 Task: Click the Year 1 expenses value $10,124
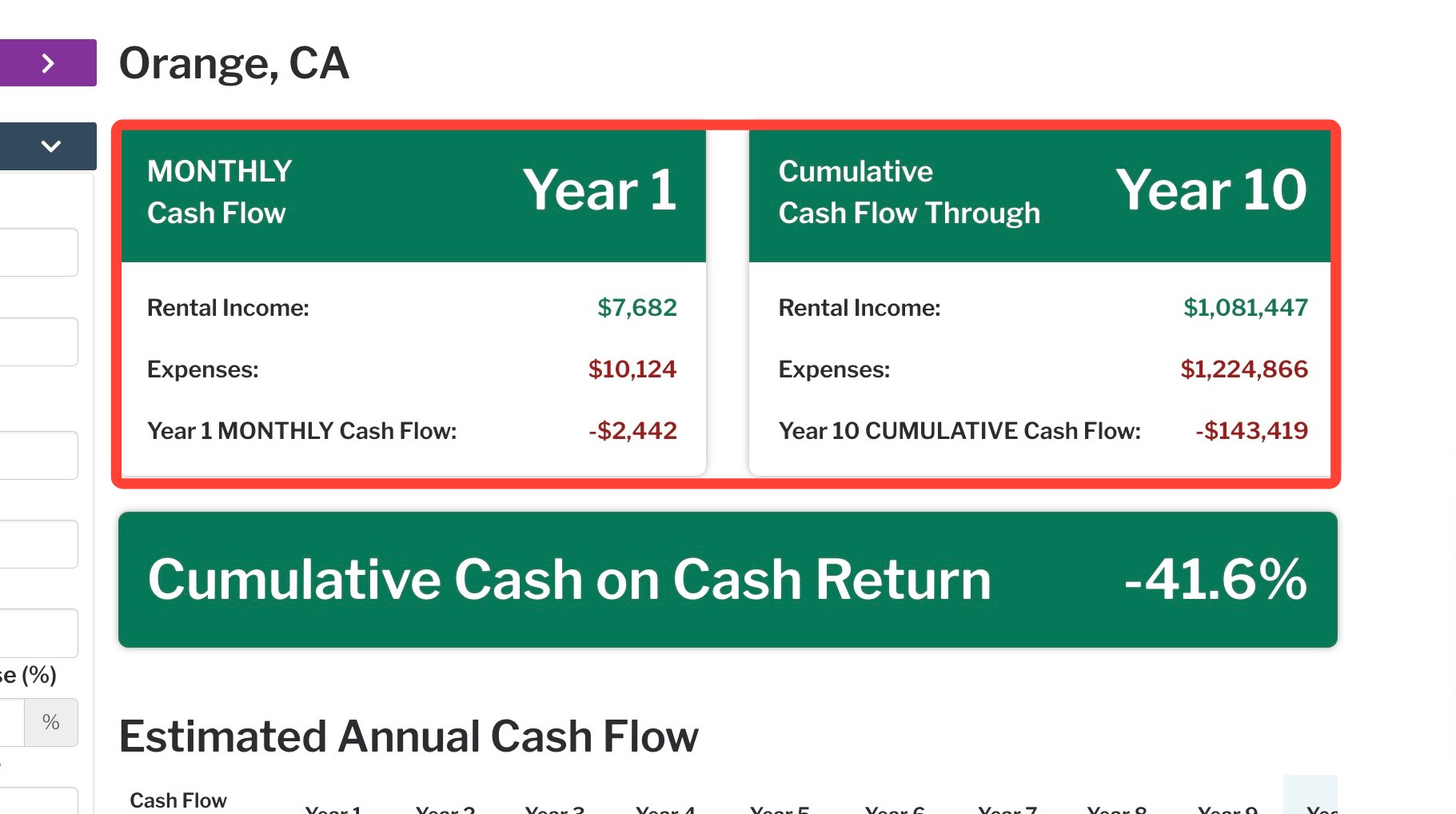coord(632,369)
